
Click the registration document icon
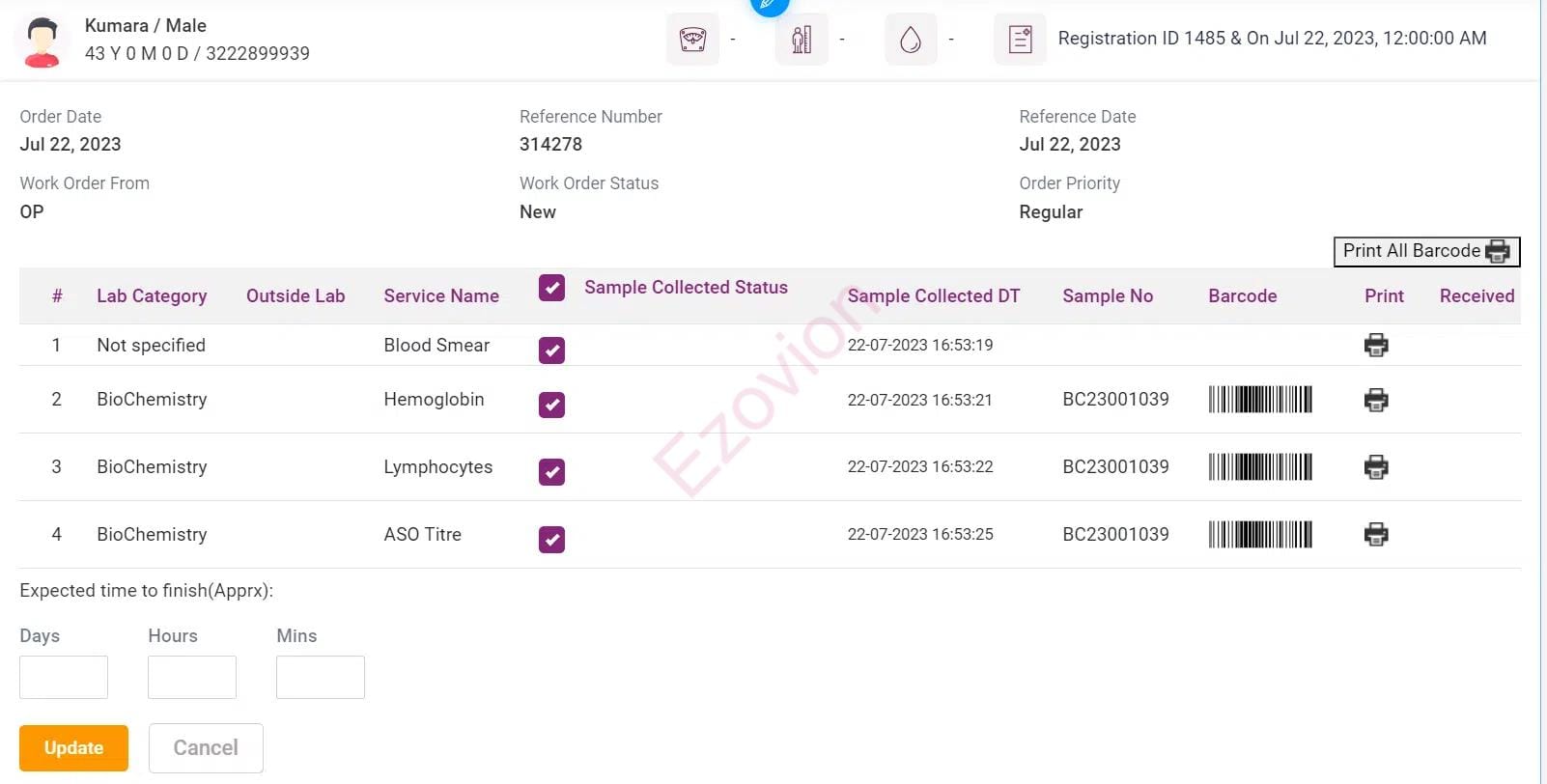click(1020, 40)
